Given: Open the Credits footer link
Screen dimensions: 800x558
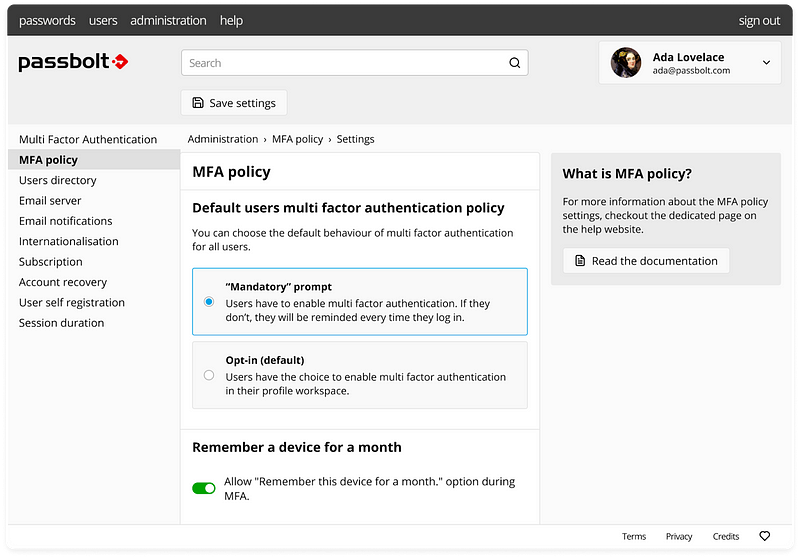Looking at the screenshot, I should 726,536.
